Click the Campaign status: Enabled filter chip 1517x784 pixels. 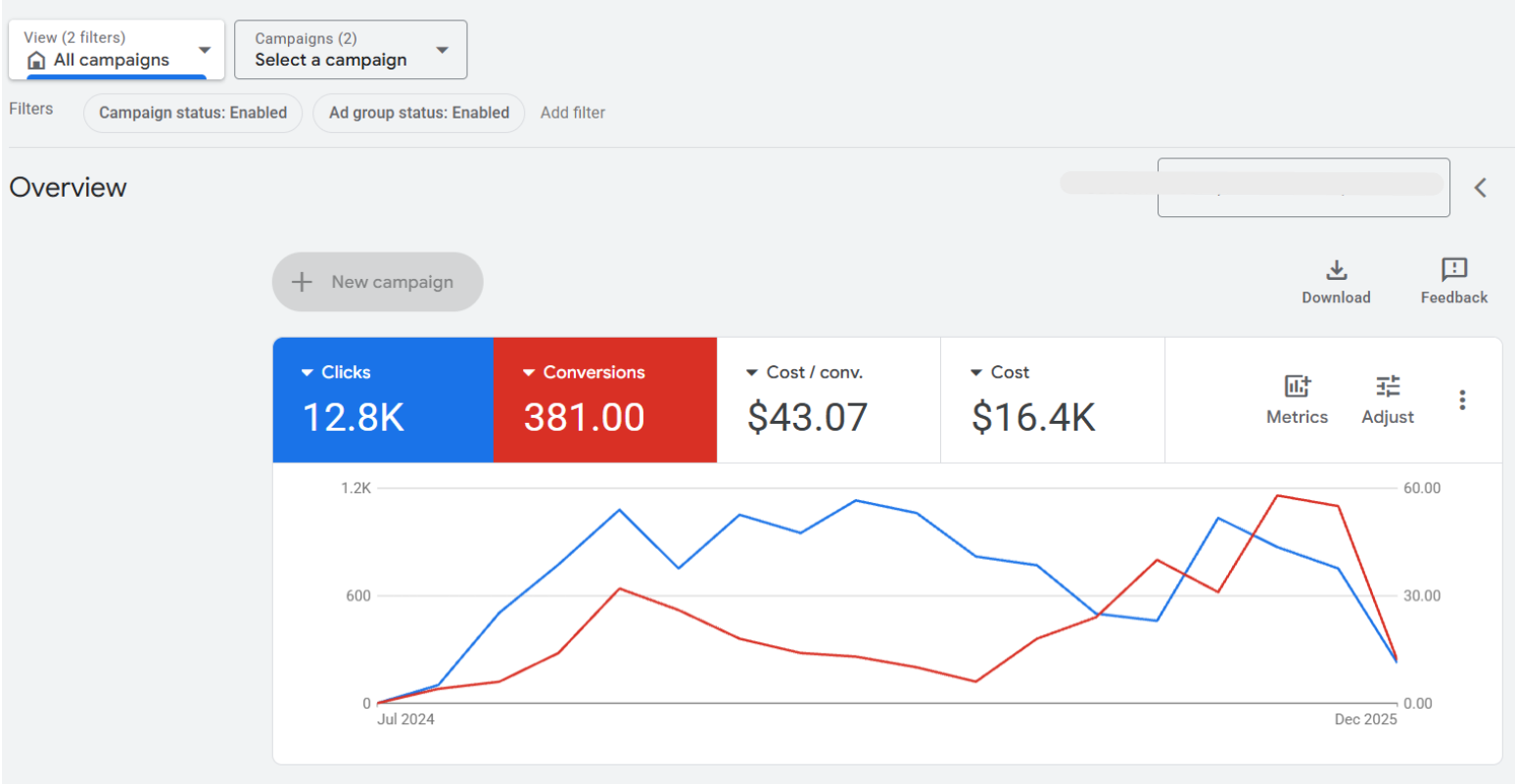(193, 113)
